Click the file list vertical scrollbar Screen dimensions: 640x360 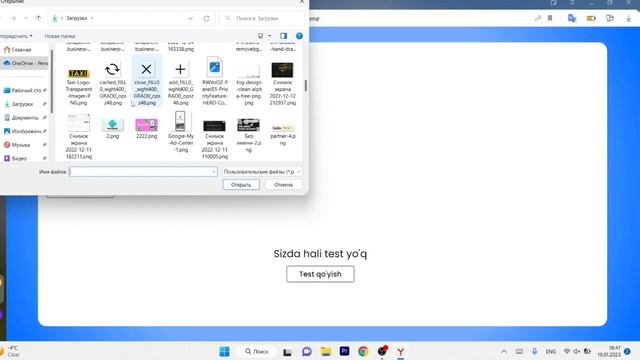point(305,85)
